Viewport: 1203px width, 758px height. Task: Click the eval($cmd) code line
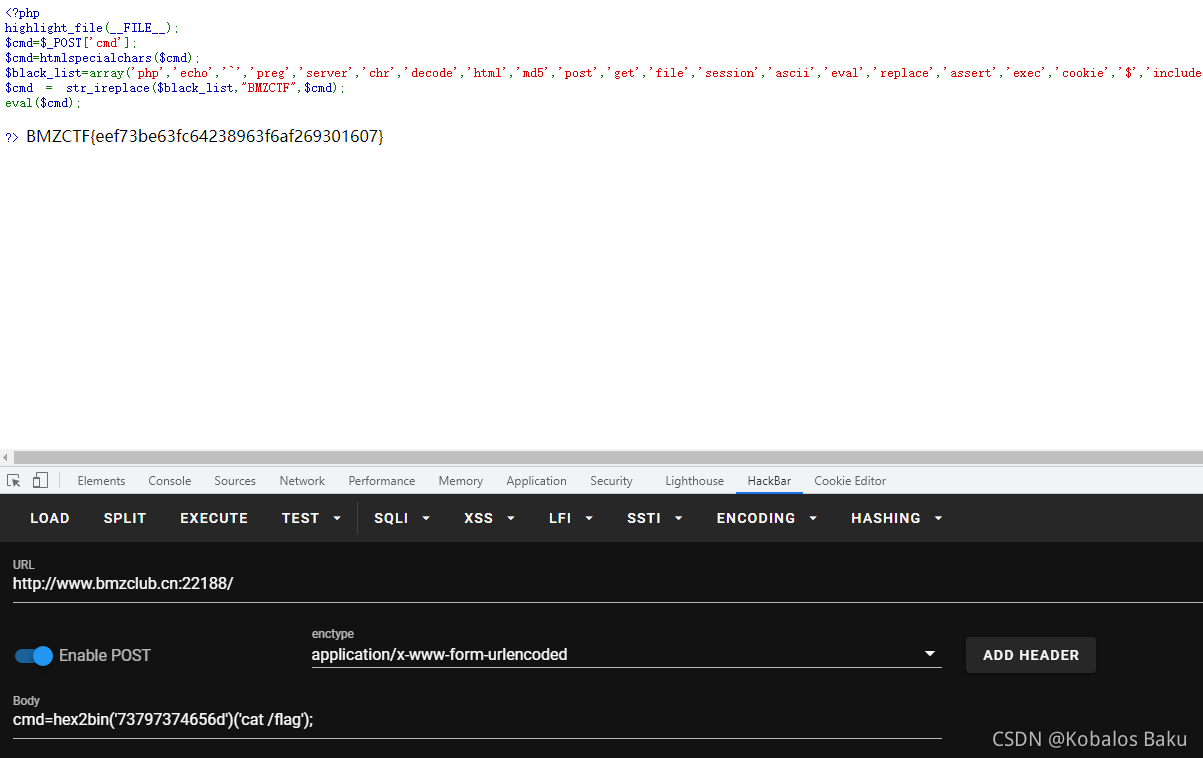point(43,103)
